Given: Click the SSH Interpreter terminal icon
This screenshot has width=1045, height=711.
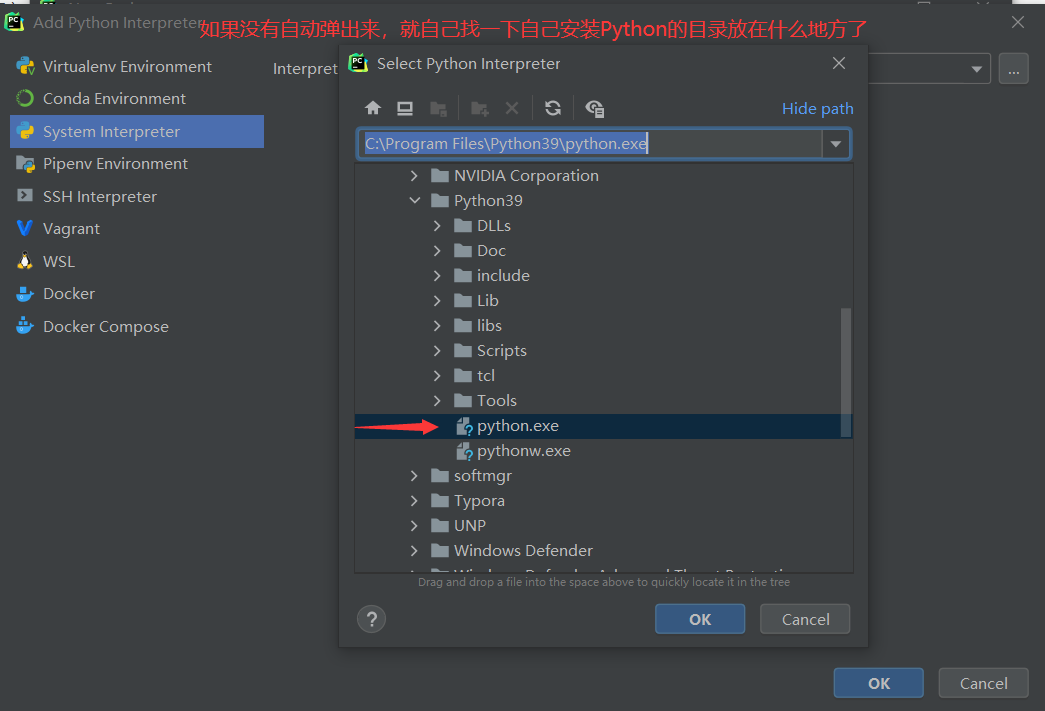Looking at the screenshot, I should coord(25,196).
